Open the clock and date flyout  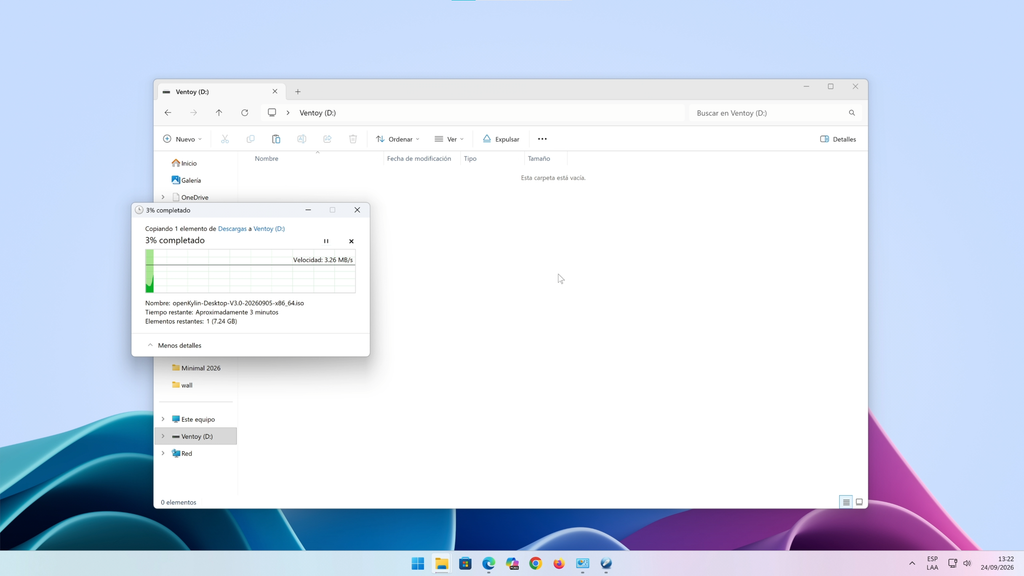[997, 563]
